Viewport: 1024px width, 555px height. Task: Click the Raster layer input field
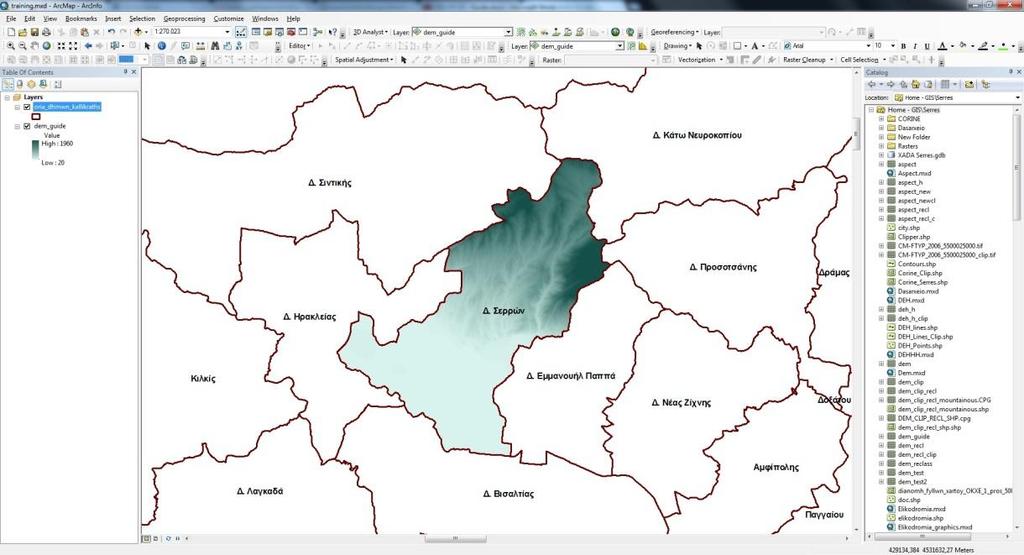coord(610,60)
